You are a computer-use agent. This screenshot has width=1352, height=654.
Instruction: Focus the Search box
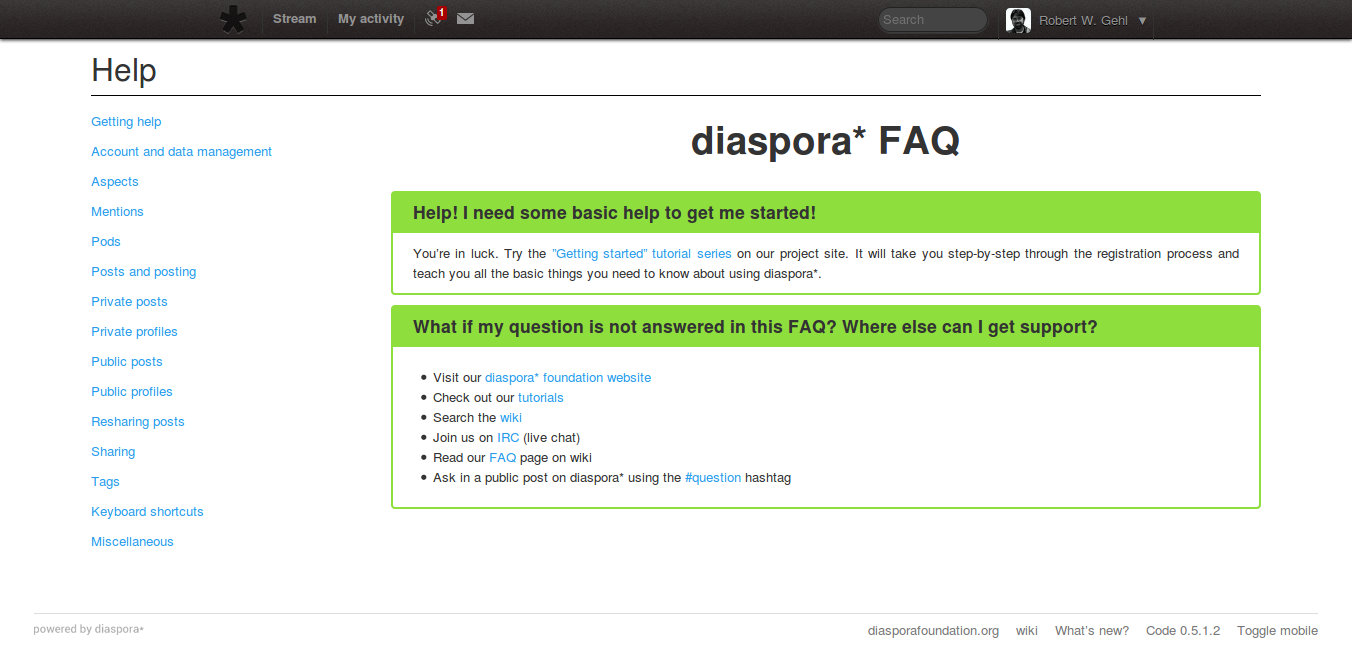(x=933, y=20)
